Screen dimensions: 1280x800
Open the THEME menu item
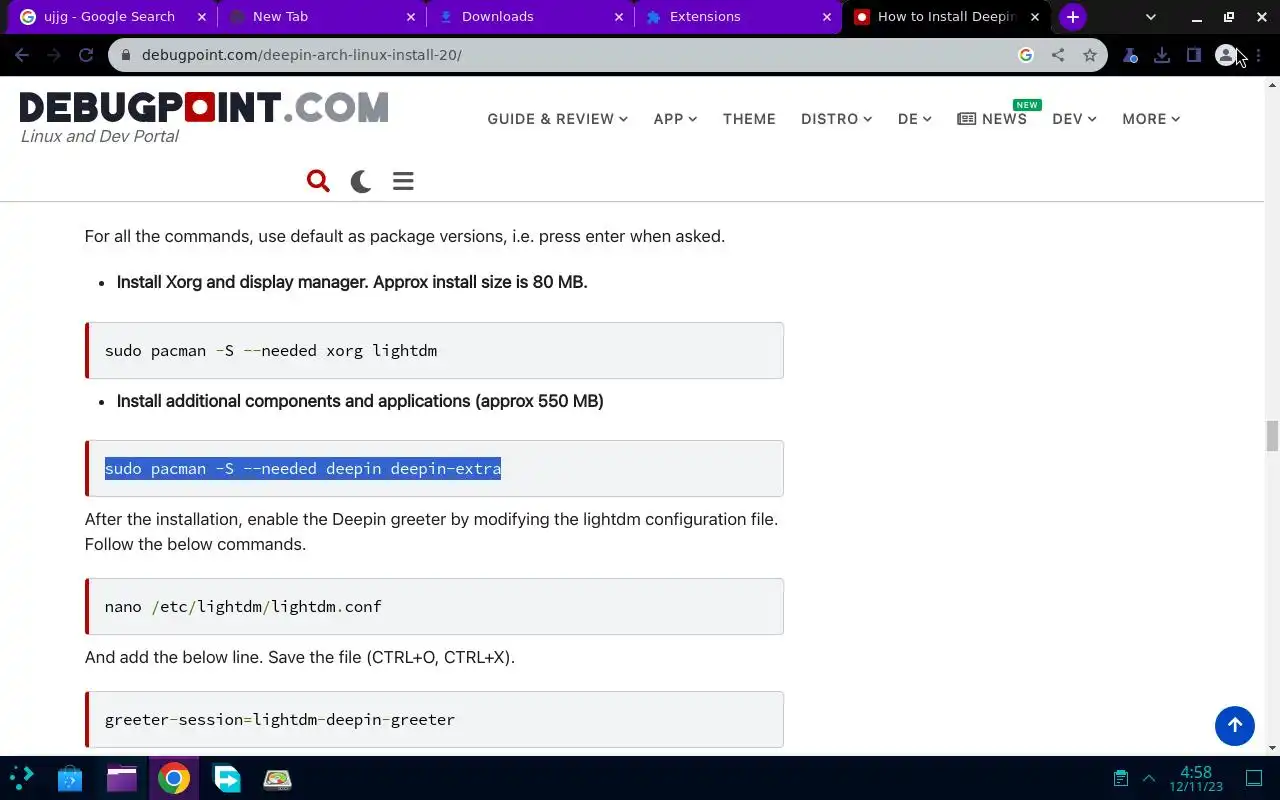(x=749, y=119)
